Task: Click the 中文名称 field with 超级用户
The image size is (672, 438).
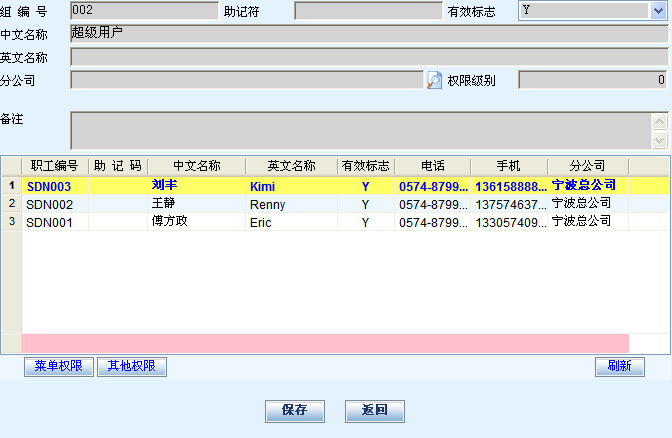Action: 368,34
